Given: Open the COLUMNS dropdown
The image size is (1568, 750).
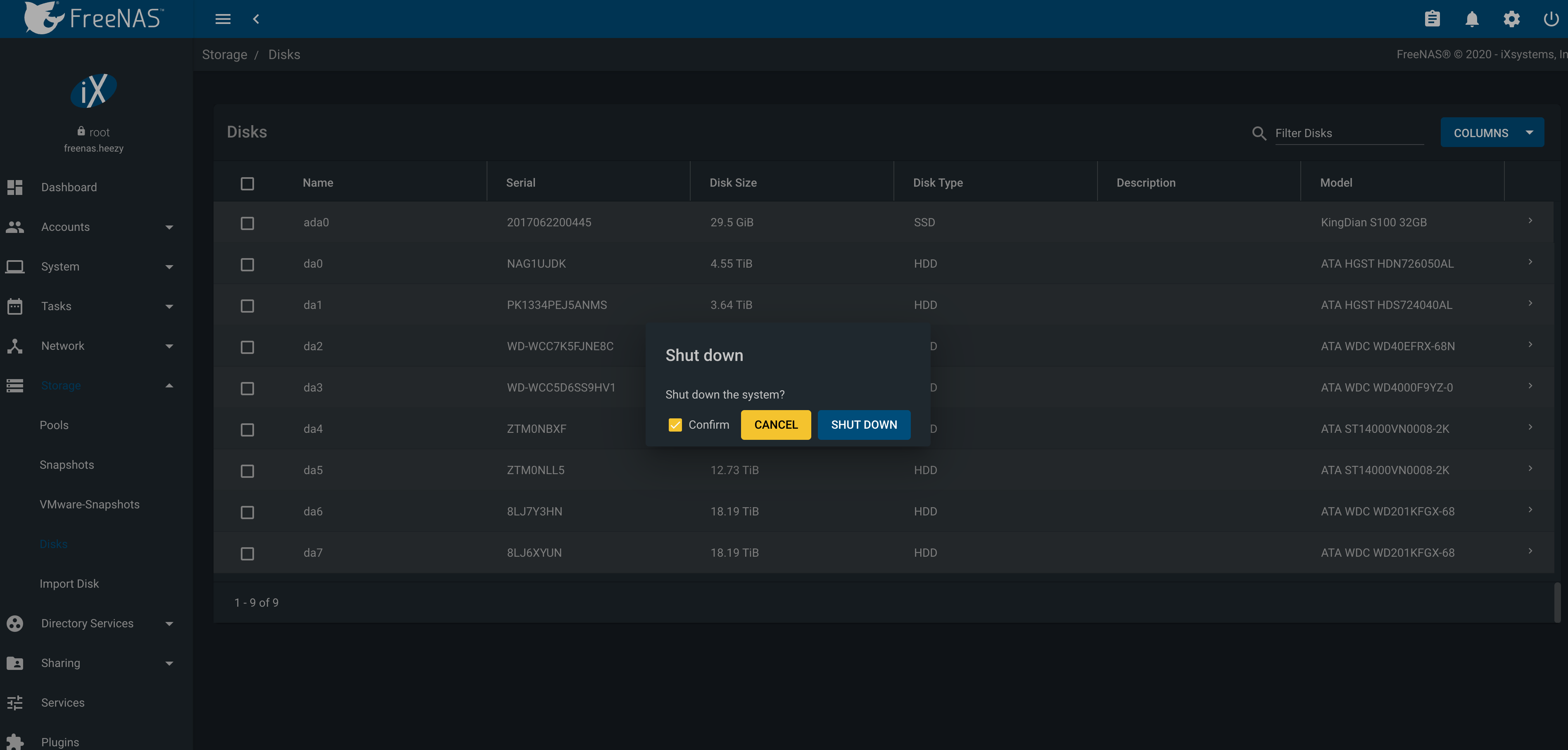Looking at the screenshot, I should pos(1492,133).
